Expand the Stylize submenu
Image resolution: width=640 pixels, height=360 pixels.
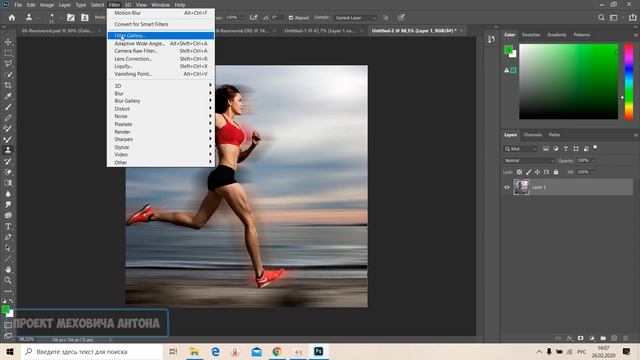pyautogui.click(x=161, y=147)
